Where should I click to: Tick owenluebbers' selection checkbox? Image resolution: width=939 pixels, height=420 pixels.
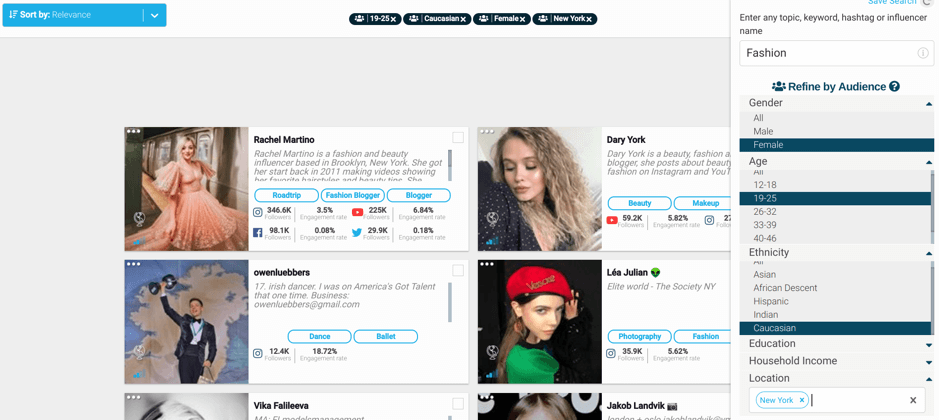coord(458,271)
